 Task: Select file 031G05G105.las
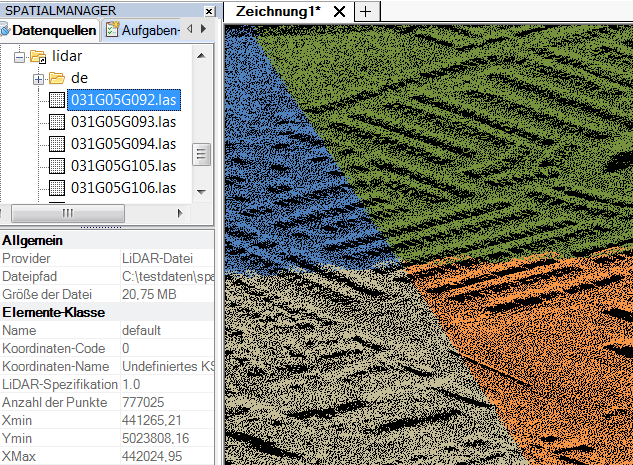coord(124,166)
